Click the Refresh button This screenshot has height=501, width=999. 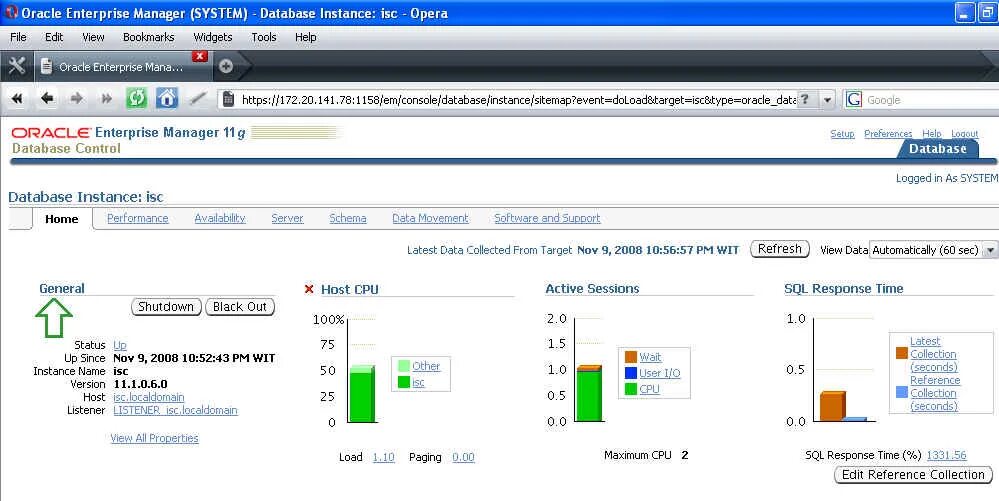pyautogui.click(x=780, y=249)
